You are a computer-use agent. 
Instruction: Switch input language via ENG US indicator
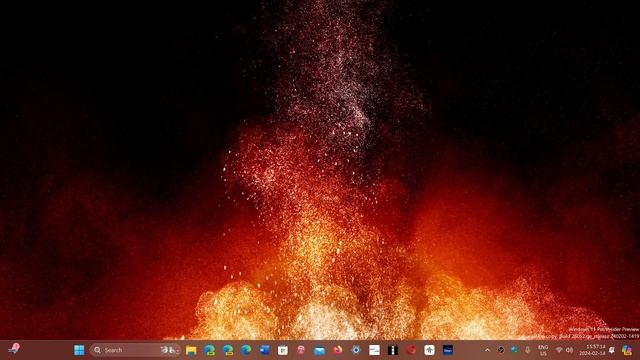tap(543, 350)
